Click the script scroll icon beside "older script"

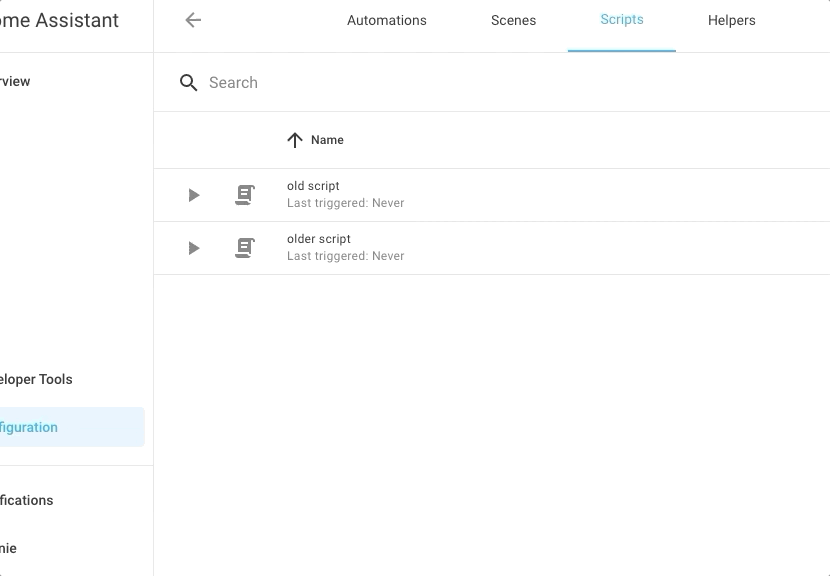pyautogui.click(x=244, y=248)
